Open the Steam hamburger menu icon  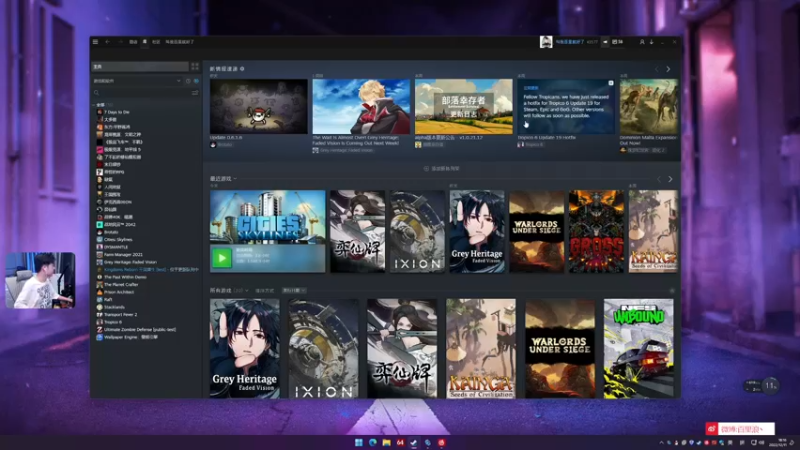[x=95, y=42]
